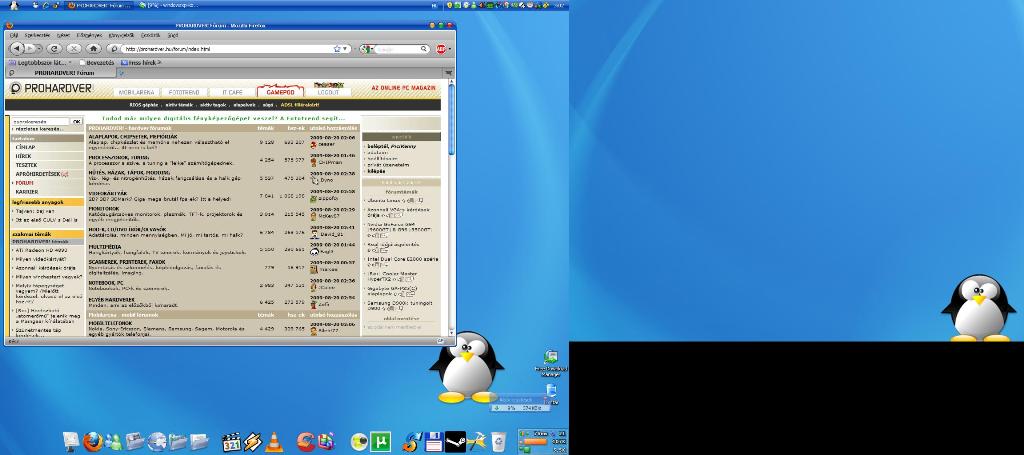Launch Firefox from the dock

point(92,441)
